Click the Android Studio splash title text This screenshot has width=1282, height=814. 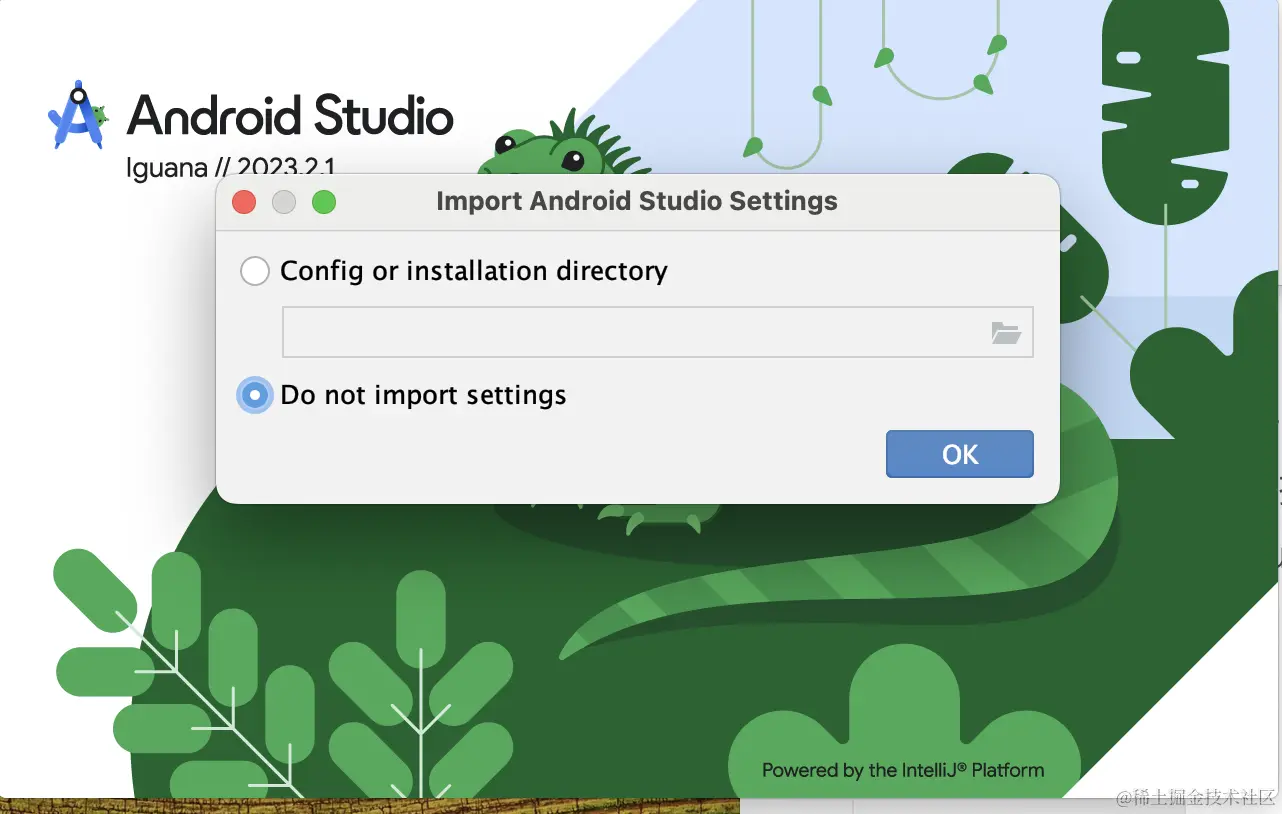tap(290, 115)
